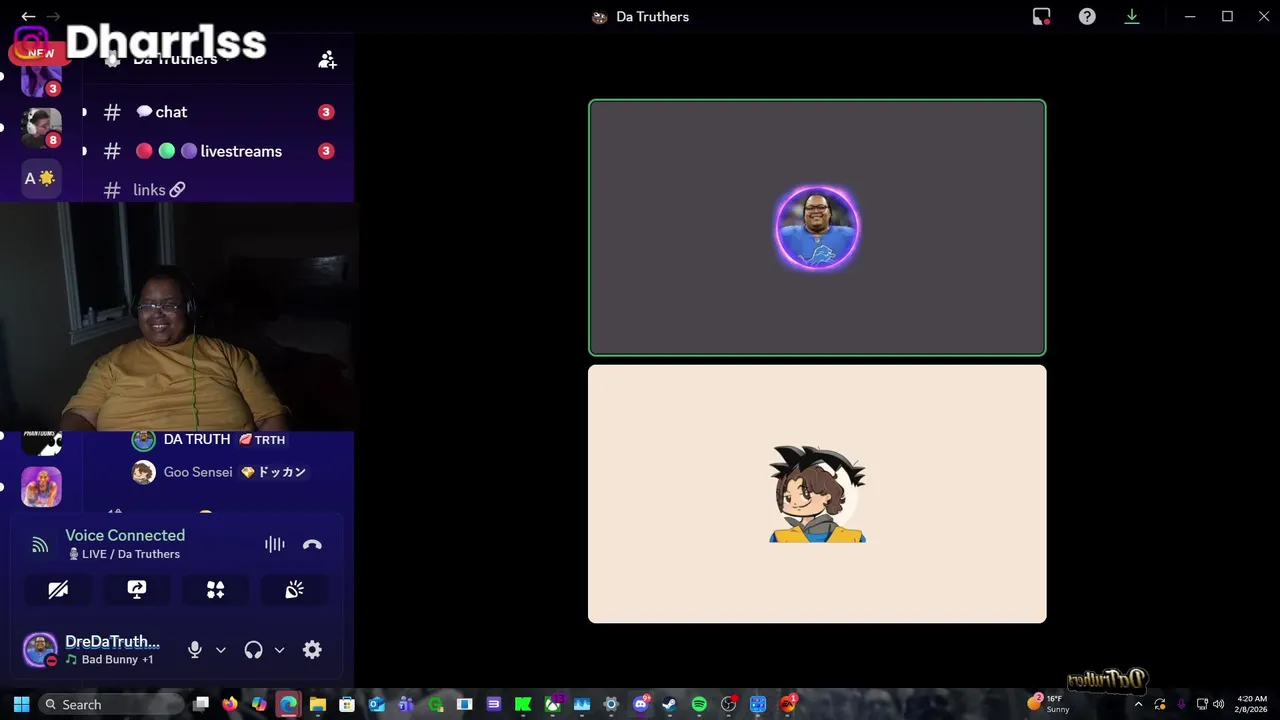Click the taskbar Search box
The height and width of the screenshot is (720, 1280).
109,704
